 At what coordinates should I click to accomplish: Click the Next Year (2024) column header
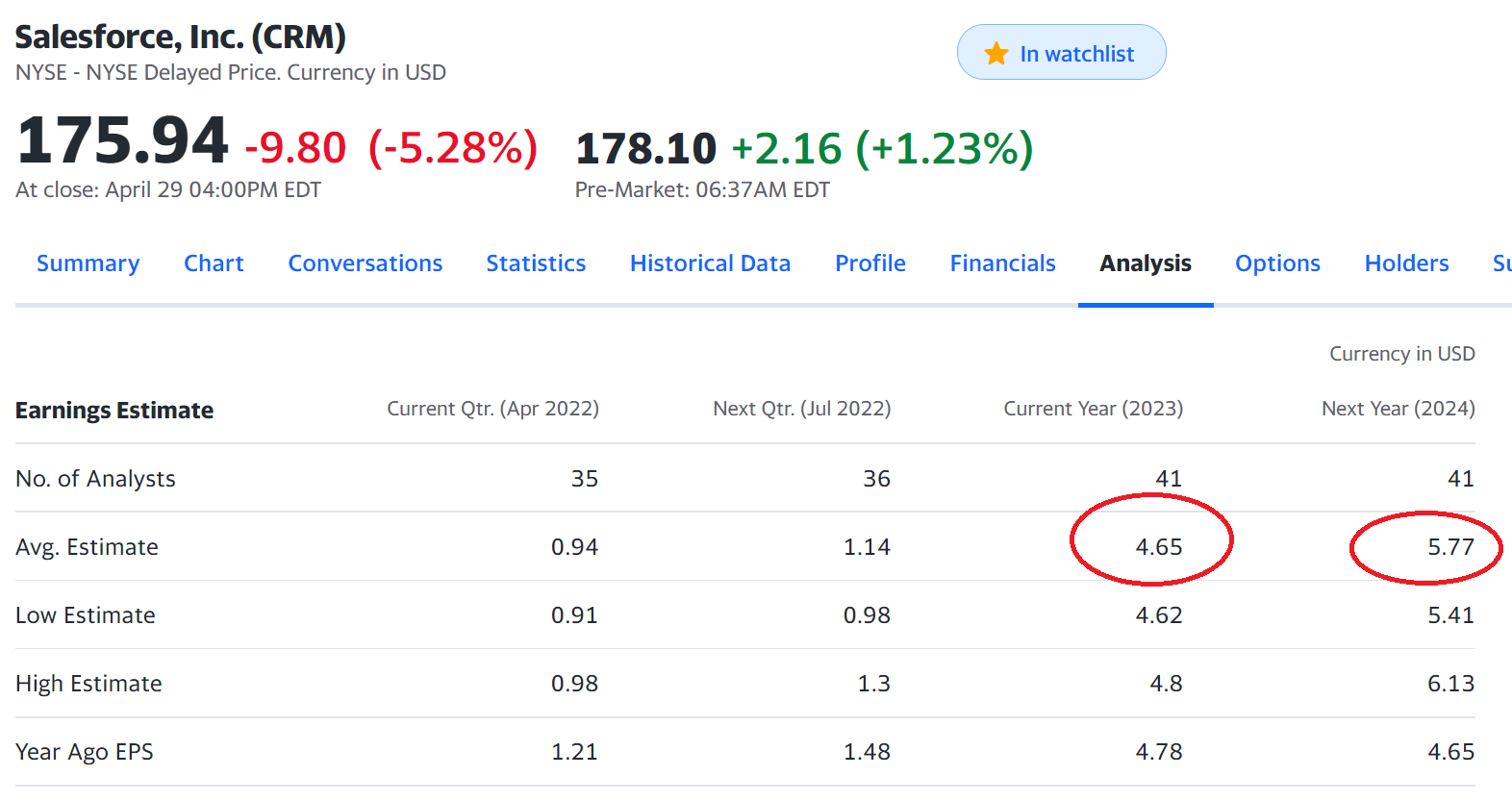(x=1398, y=409)
